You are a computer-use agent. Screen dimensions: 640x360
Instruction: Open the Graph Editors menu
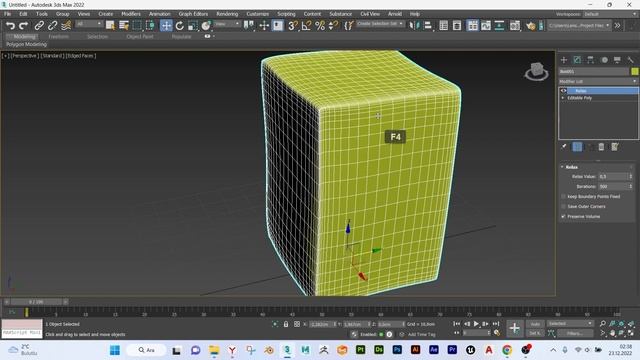tap(193, 14)
